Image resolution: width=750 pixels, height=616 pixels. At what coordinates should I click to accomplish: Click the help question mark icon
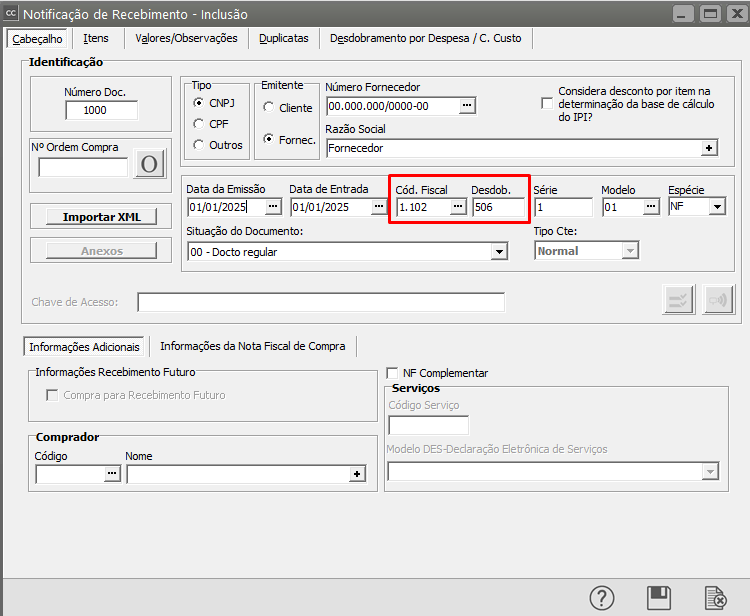601,598
